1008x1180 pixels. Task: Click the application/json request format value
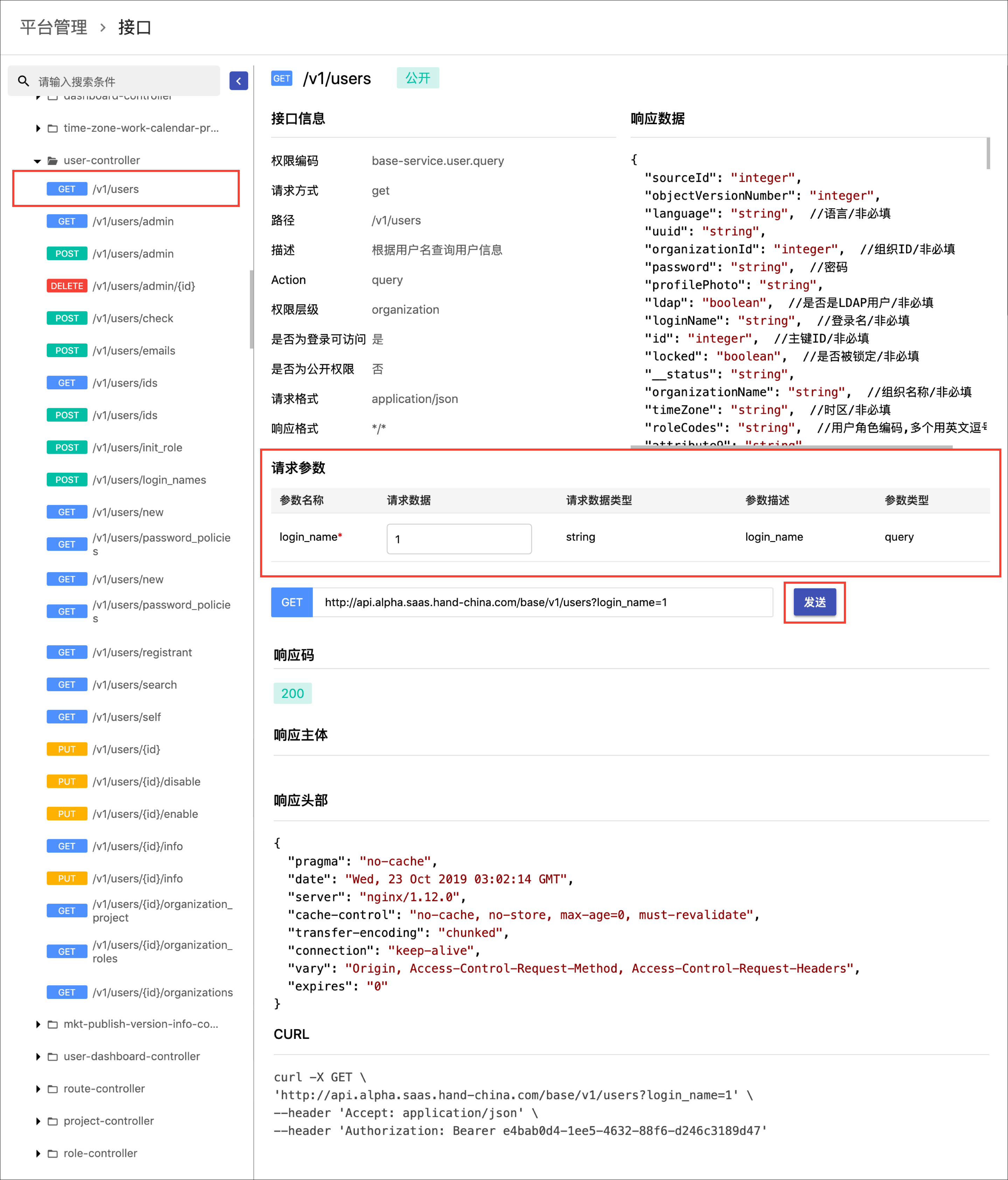[x=415, y=399]
